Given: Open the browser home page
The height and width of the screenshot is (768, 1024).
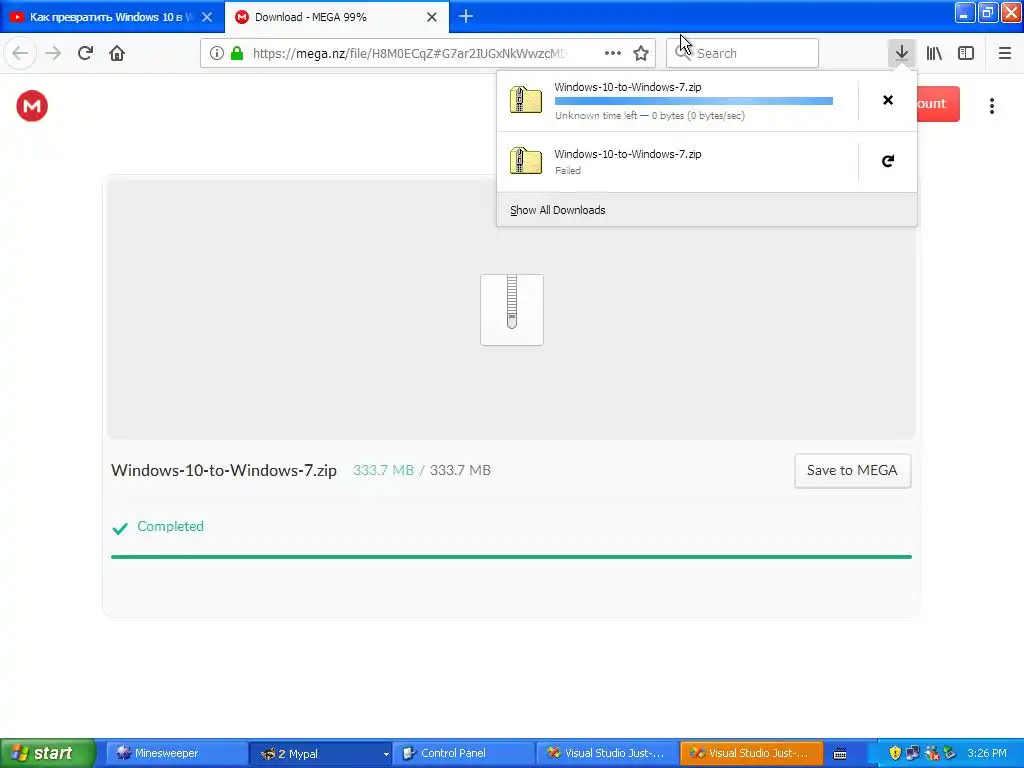Looking at the screenshot, I should tap(117, 53).
